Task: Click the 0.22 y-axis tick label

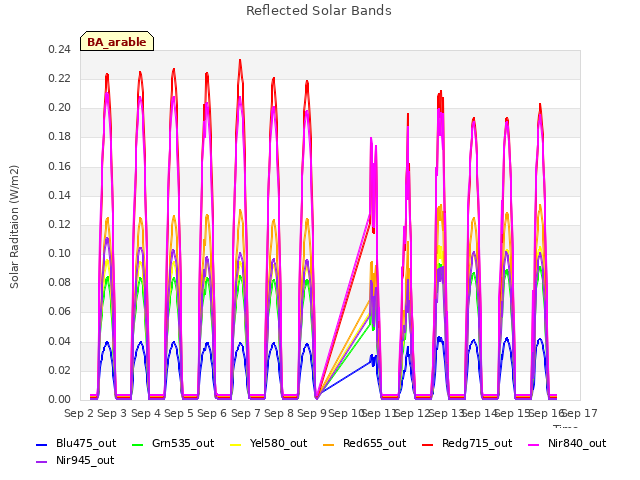Action: [x=59, y=78]
